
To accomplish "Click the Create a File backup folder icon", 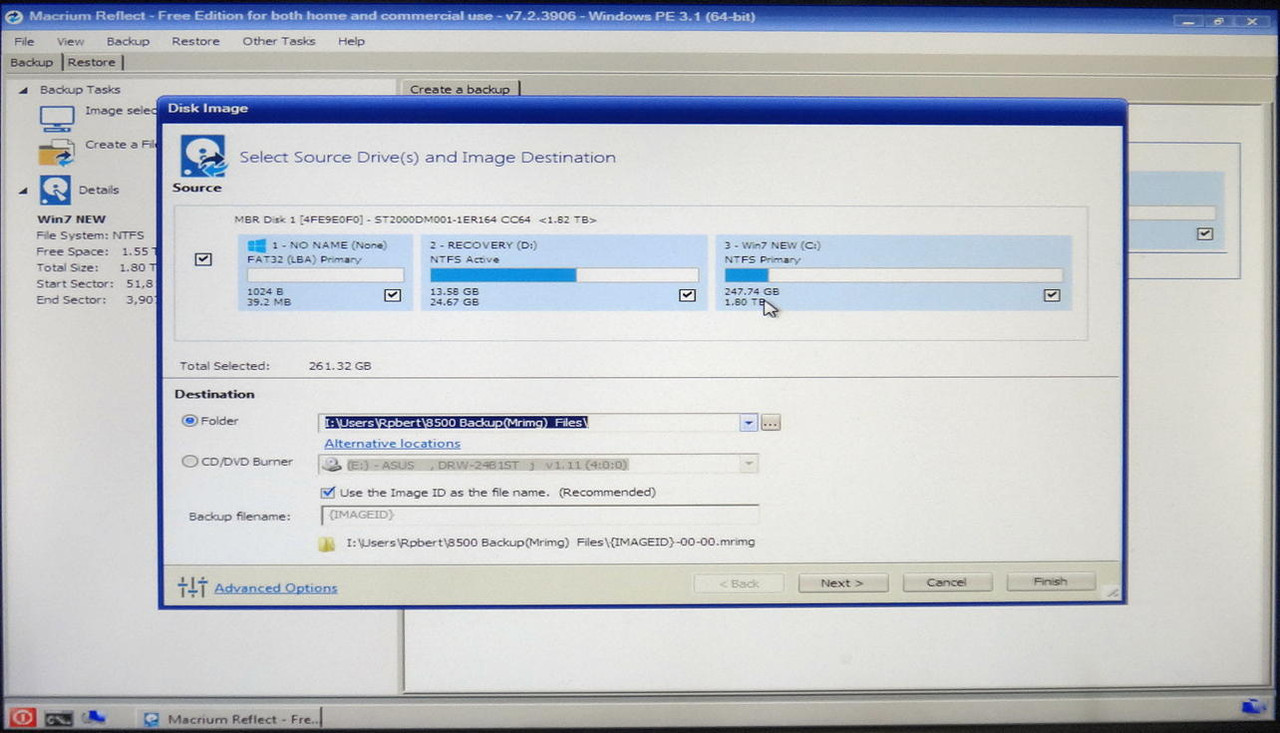I will point(56,152).
